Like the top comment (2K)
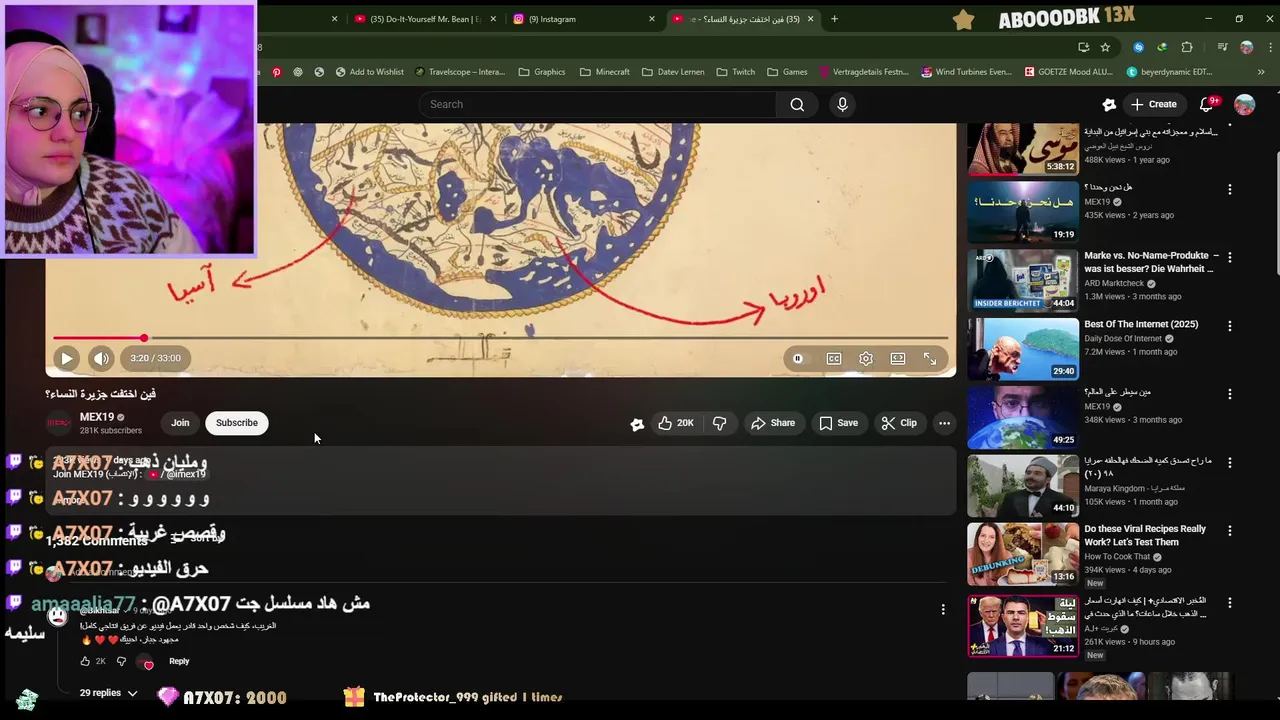1280x720 pixels. pos(86,661)
